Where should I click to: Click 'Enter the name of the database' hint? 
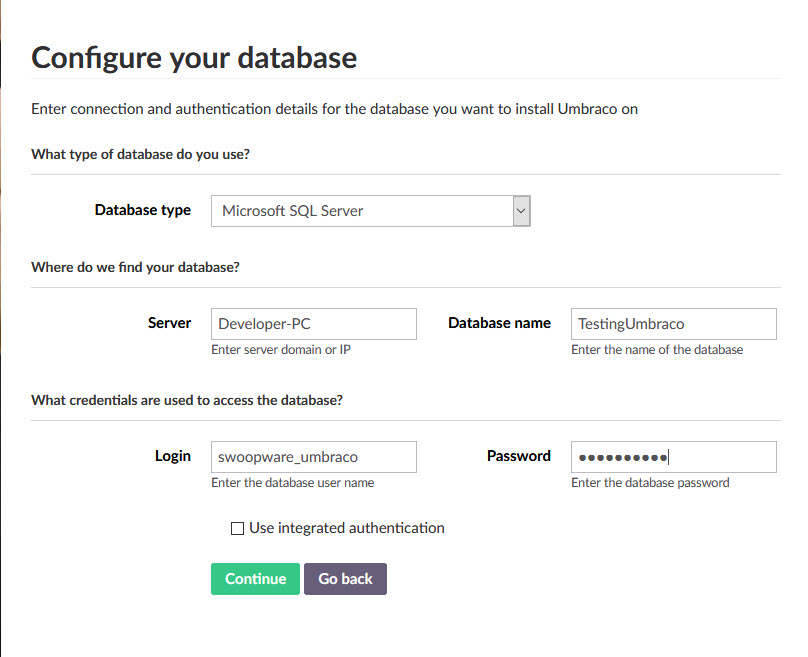657,349
